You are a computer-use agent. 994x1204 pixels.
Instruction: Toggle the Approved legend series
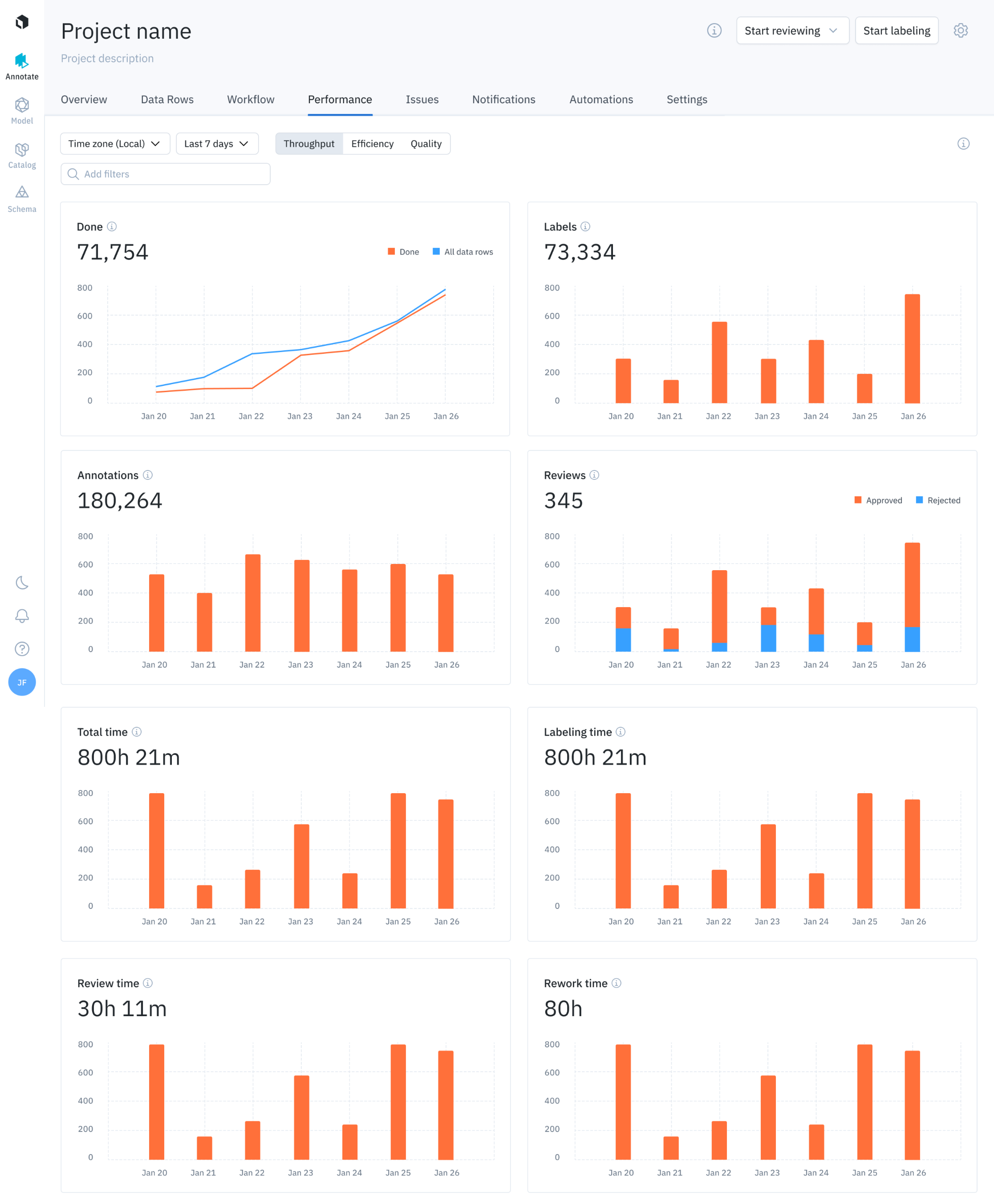click(878, 500)
